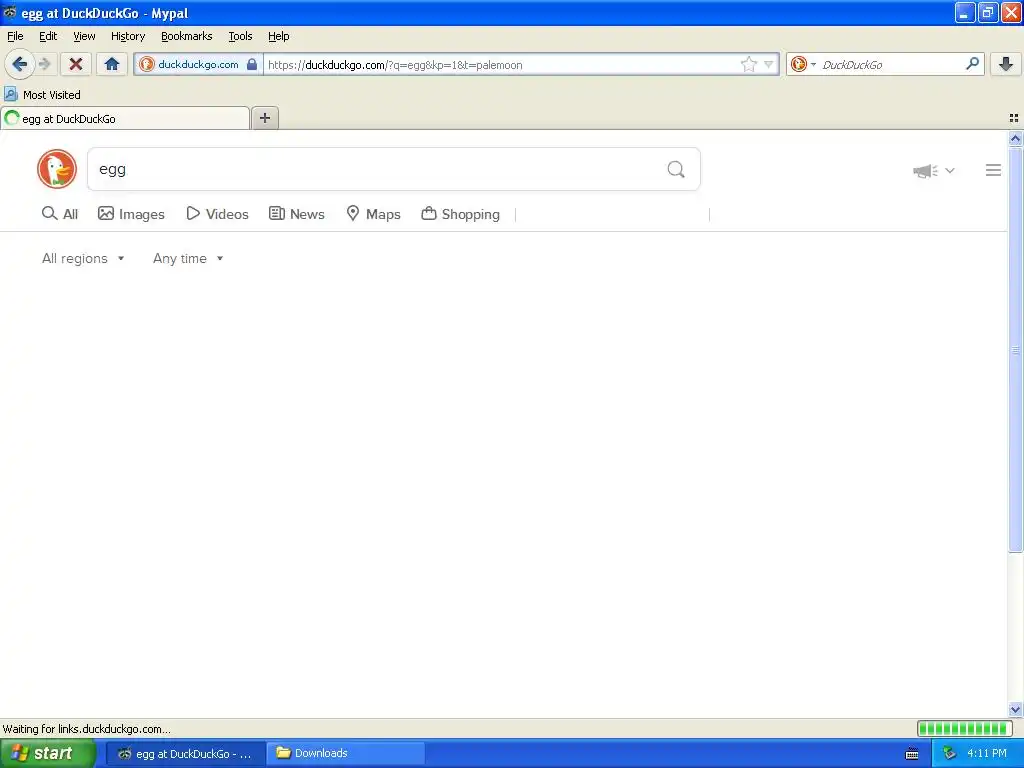Switch to Images results

click(131, 214)
